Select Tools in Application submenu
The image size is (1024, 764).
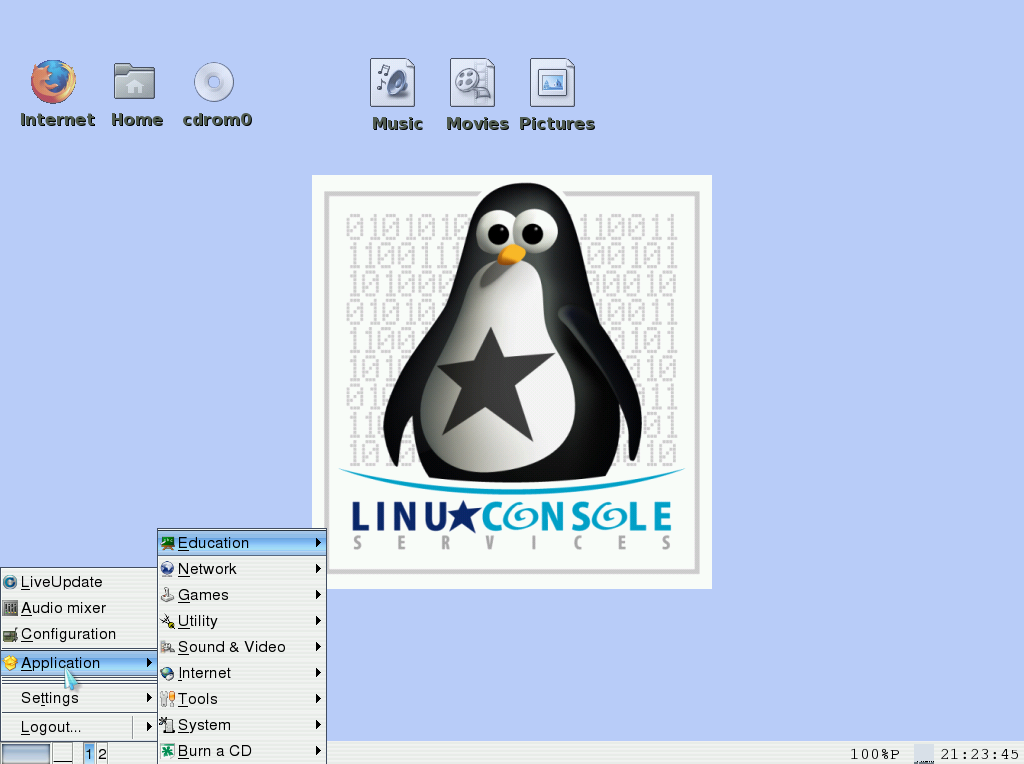(242, 699)
